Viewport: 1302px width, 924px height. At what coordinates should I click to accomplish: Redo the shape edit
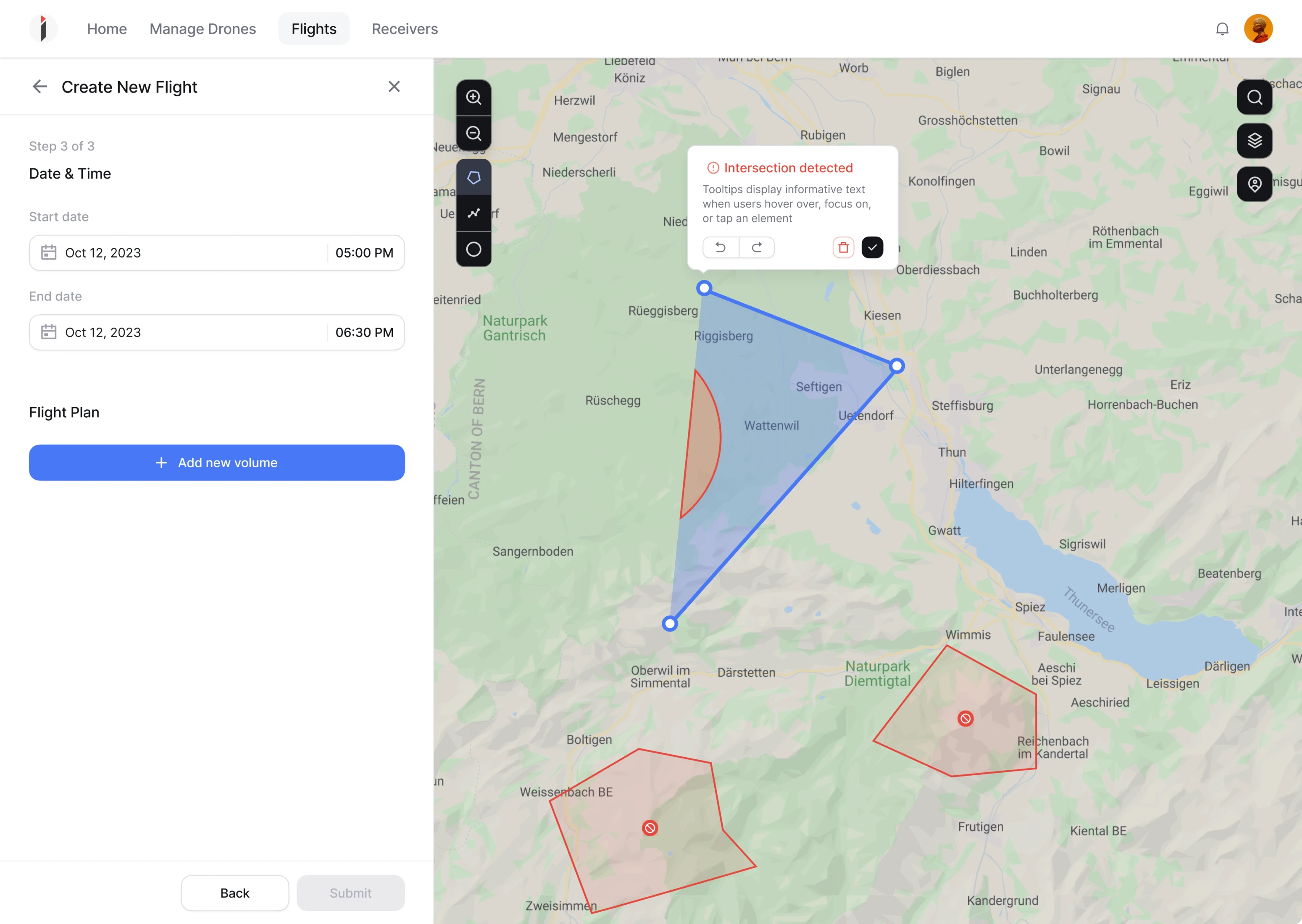pyautogui.click(x=757, y=247)
